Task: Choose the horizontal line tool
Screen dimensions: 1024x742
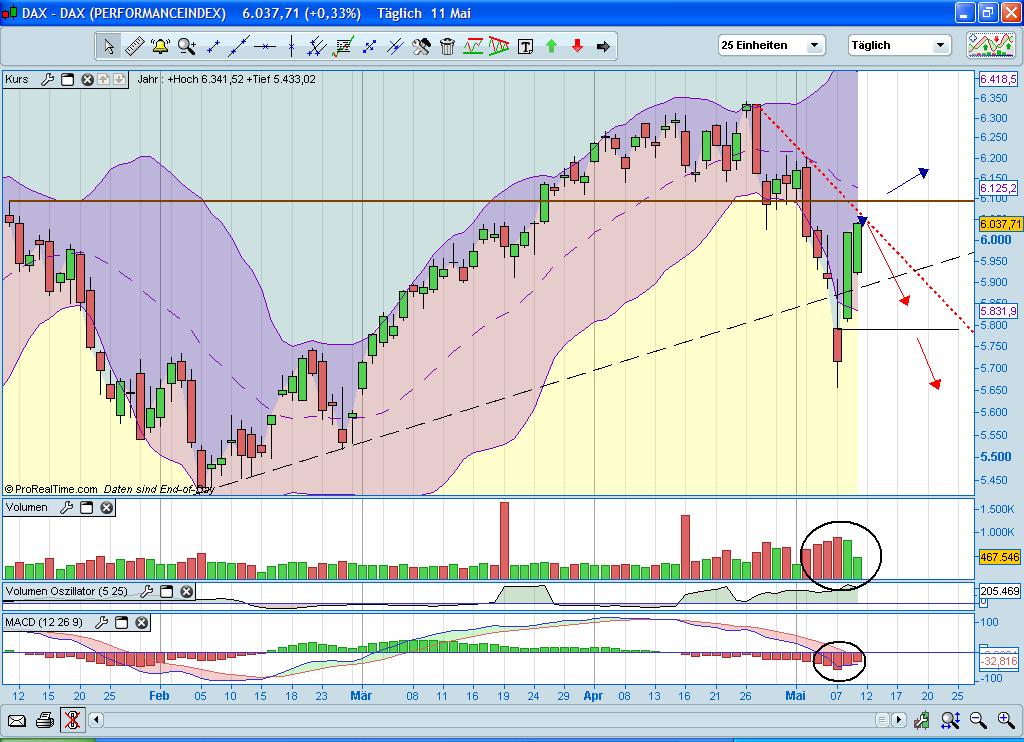Action: point(265,46)
